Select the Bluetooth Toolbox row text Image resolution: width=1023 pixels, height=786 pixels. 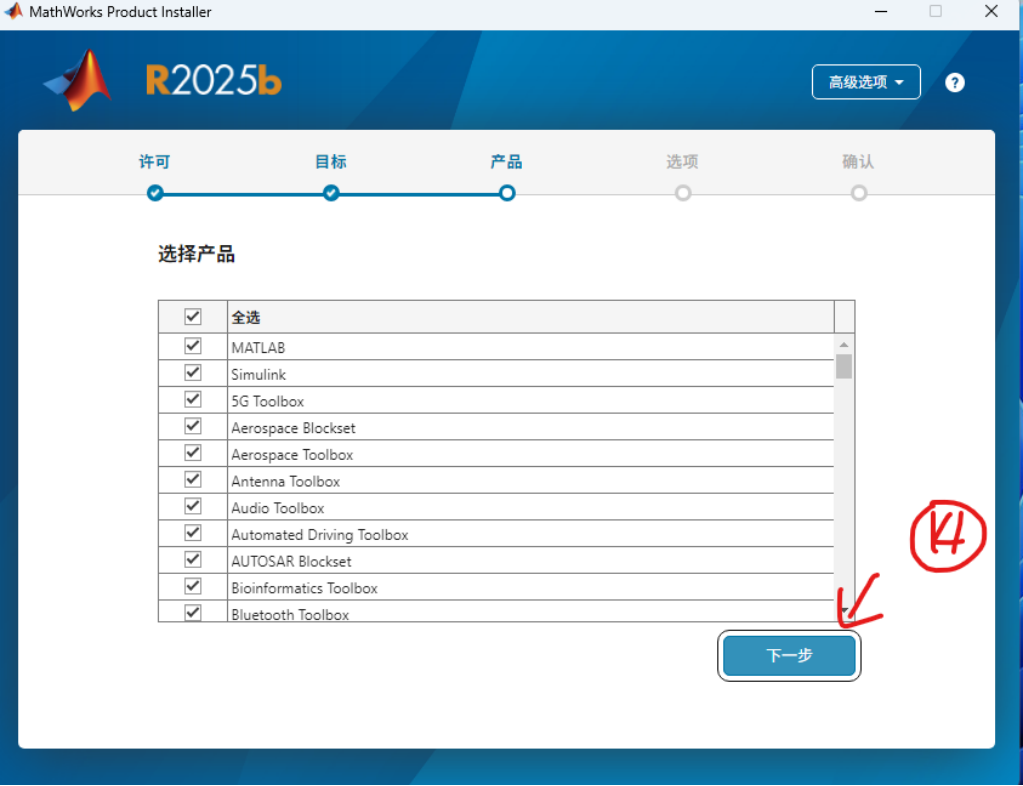(290, 614)
